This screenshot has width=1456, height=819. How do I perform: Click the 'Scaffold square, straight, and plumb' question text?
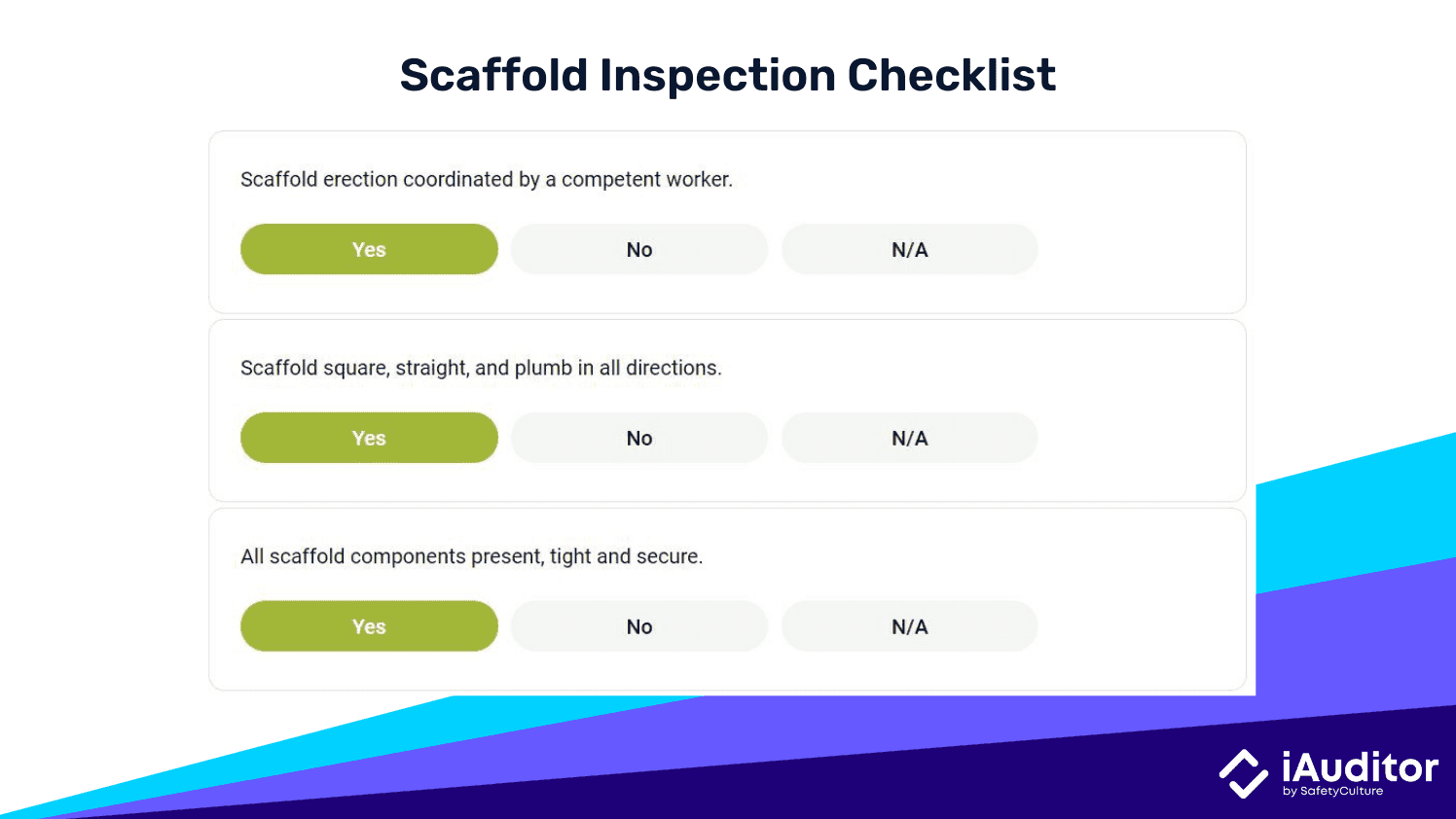tap(481, 368)
